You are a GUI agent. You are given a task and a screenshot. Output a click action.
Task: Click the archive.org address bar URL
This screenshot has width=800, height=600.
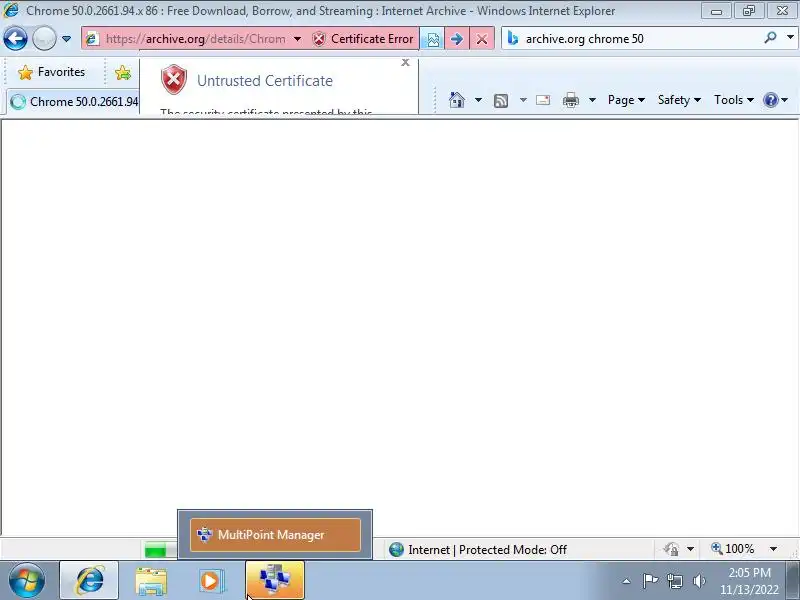195,39
